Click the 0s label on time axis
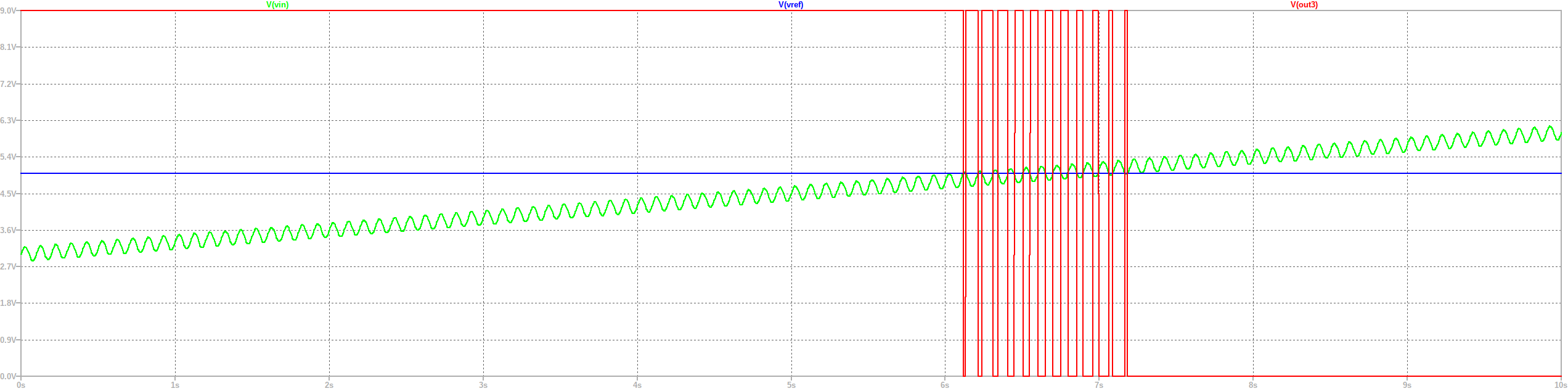Viewport: 1568px width, 391px height. [22, 385]
